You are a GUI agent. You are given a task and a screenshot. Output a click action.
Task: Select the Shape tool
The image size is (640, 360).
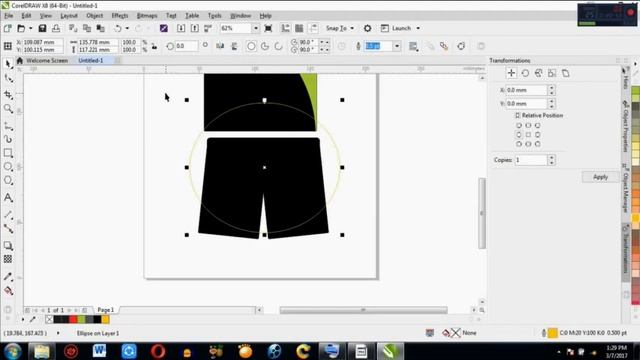8,78
